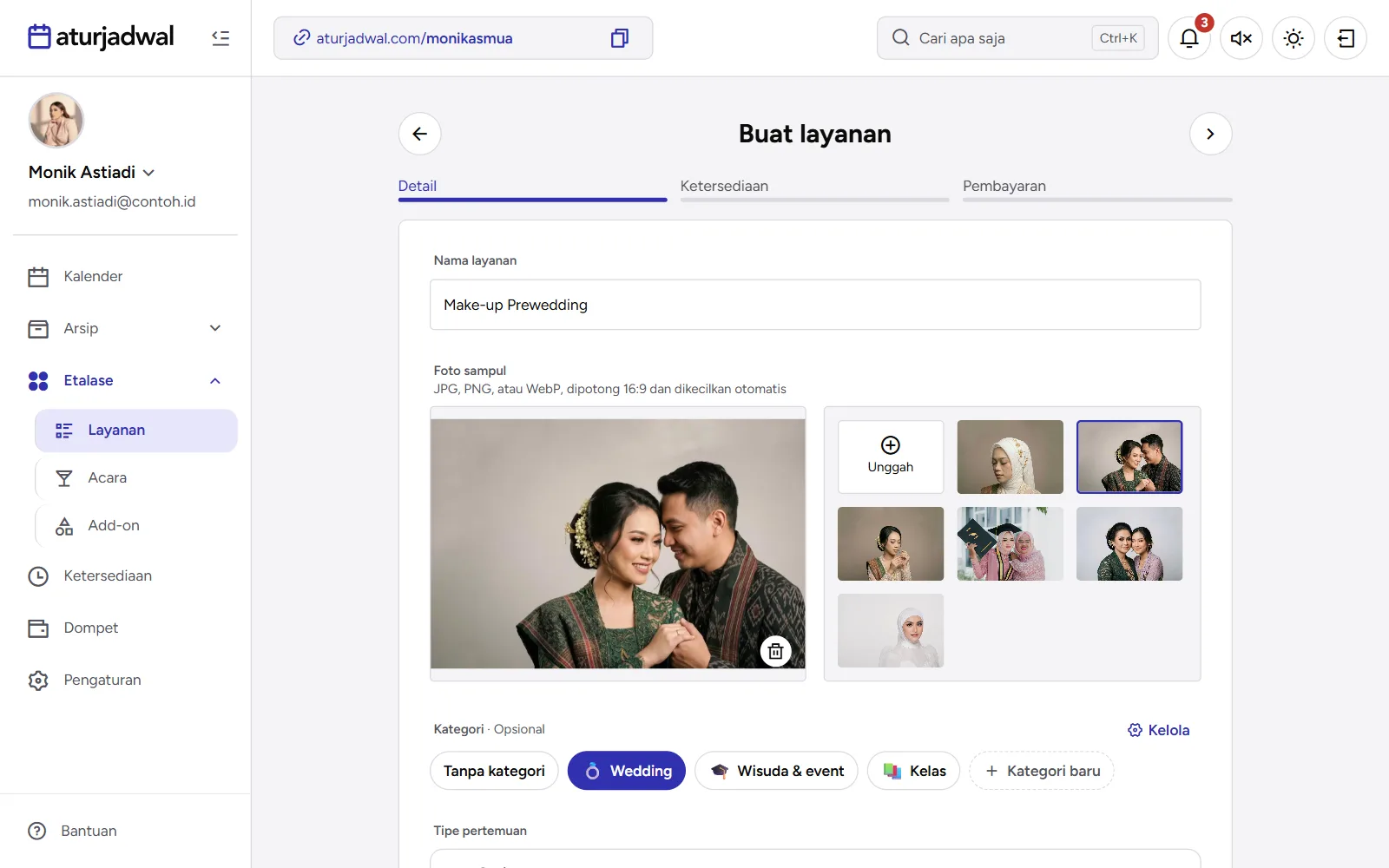Open Acara submenu item
1389x868 pixels.
[x=136, y=478]
